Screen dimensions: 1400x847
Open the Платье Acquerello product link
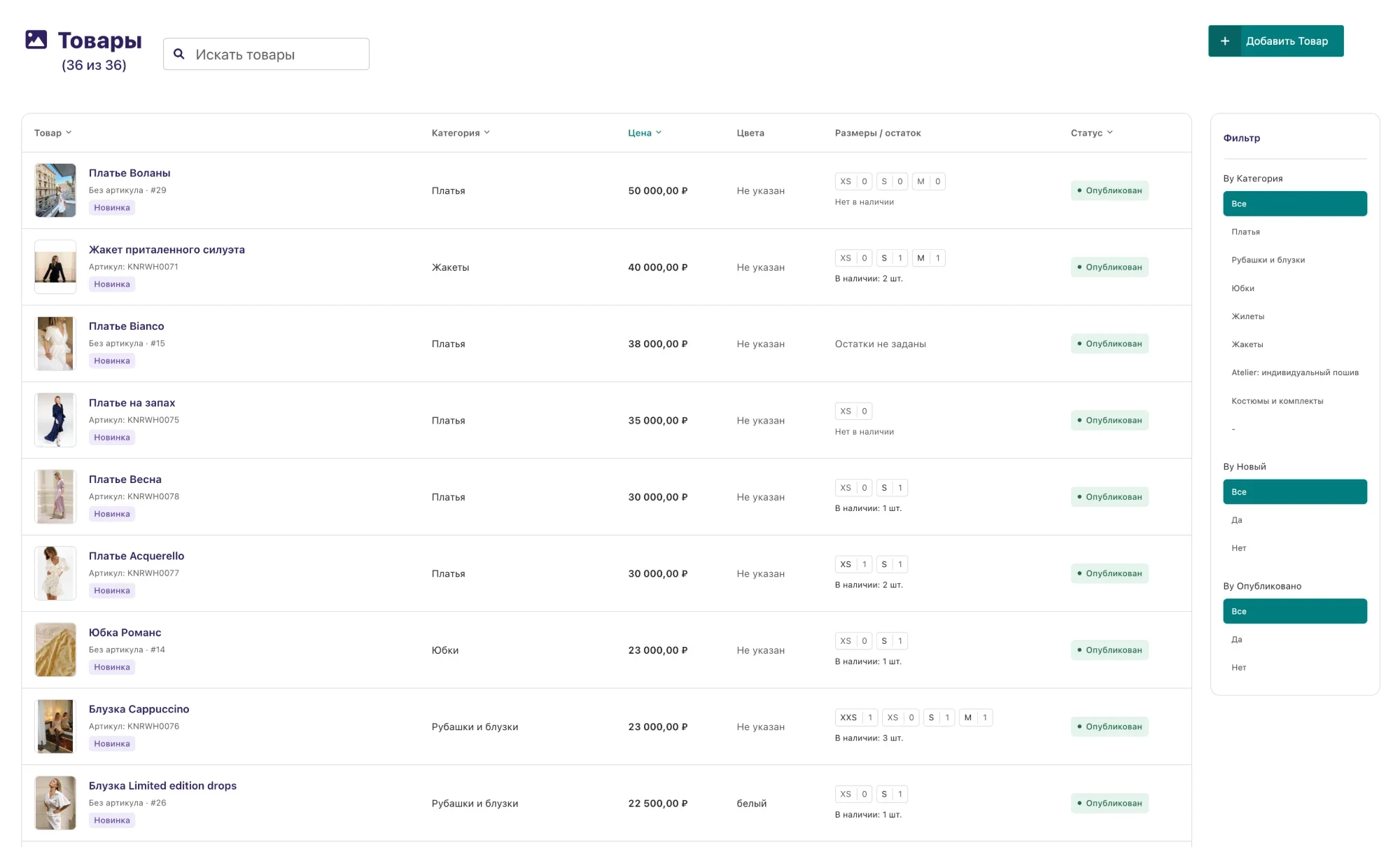coord(136,556)
